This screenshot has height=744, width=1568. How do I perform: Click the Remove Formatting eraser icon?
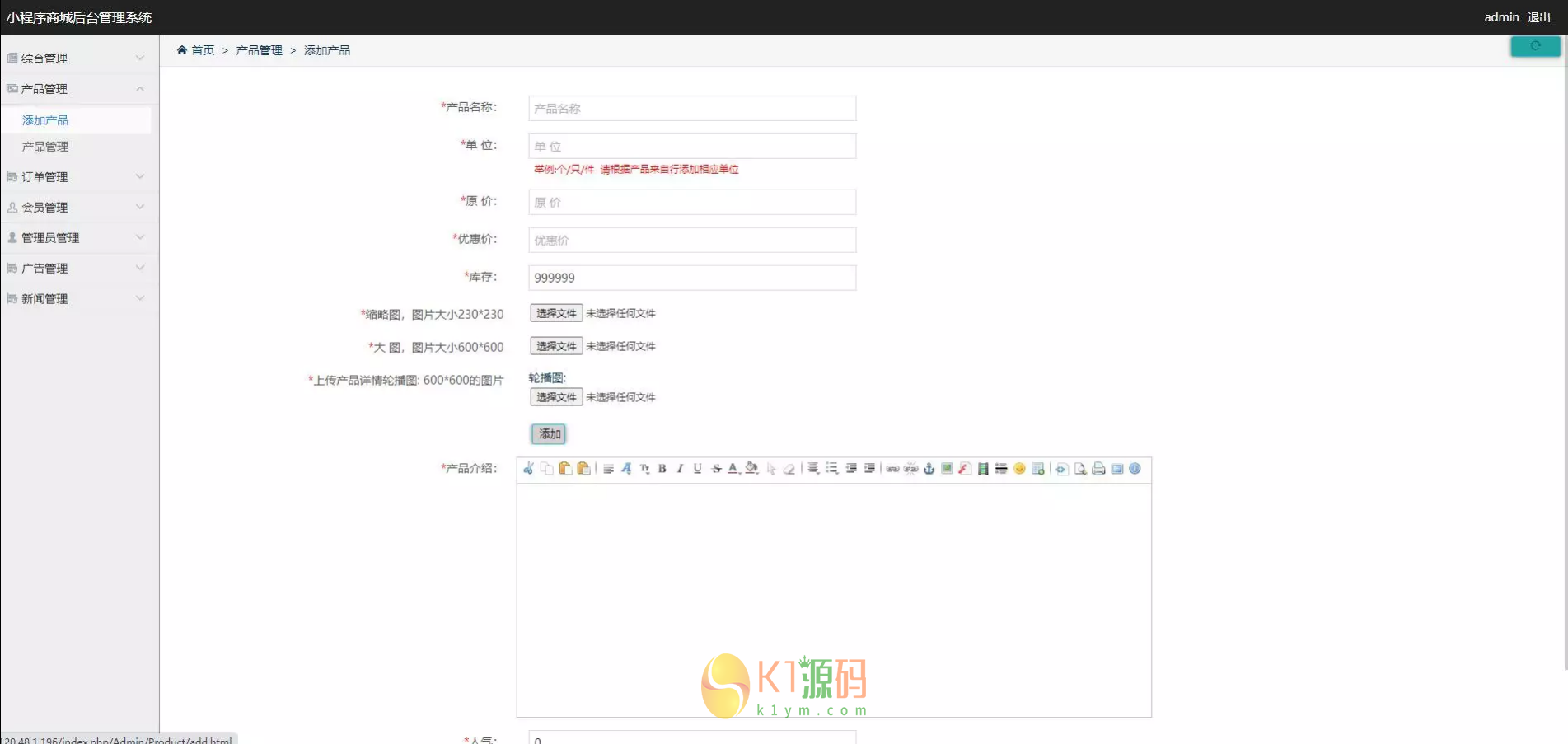click(789, 469)
